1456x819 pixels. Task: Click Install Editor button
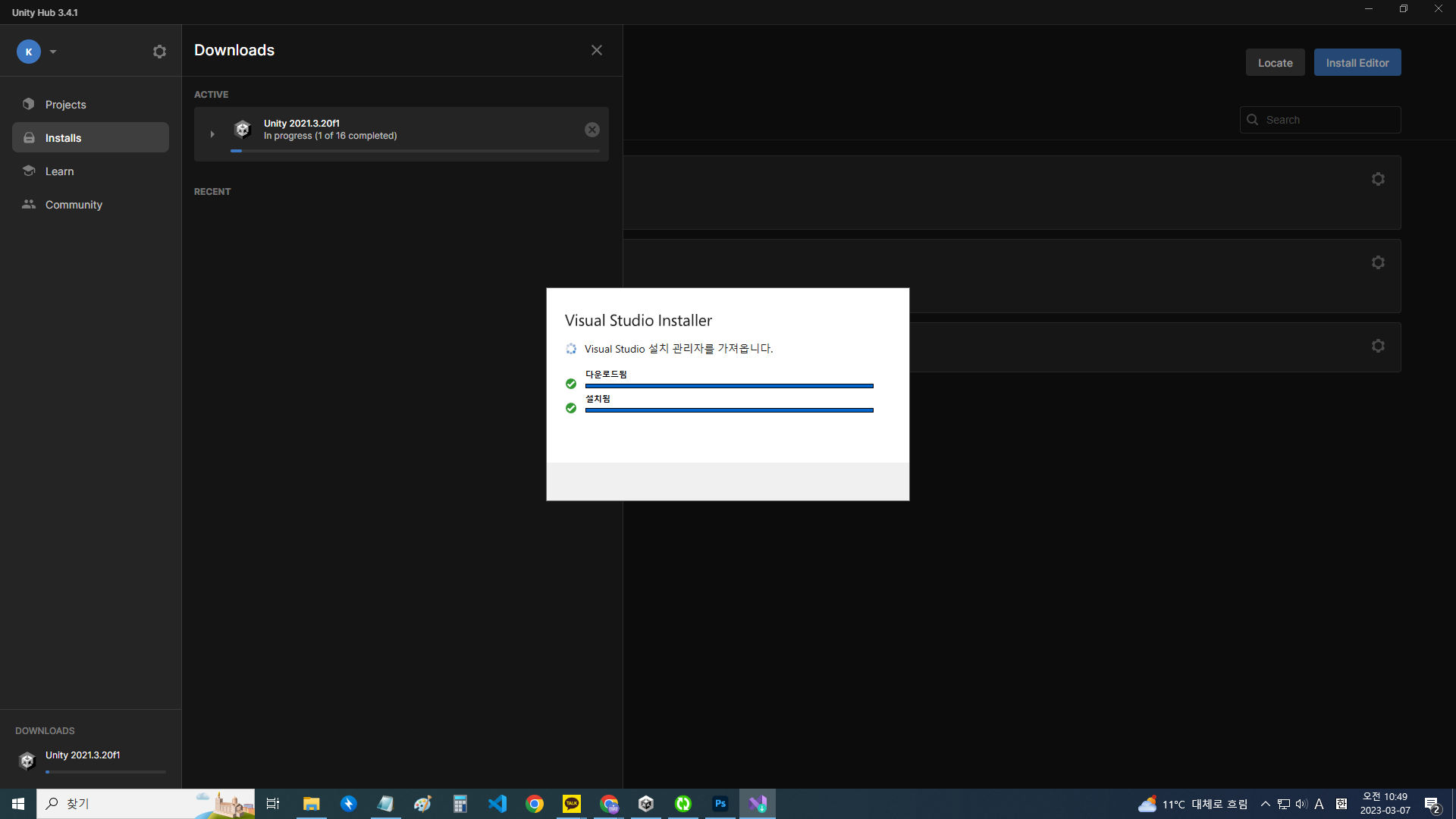pyautogui.click(x=1357, y=63)
